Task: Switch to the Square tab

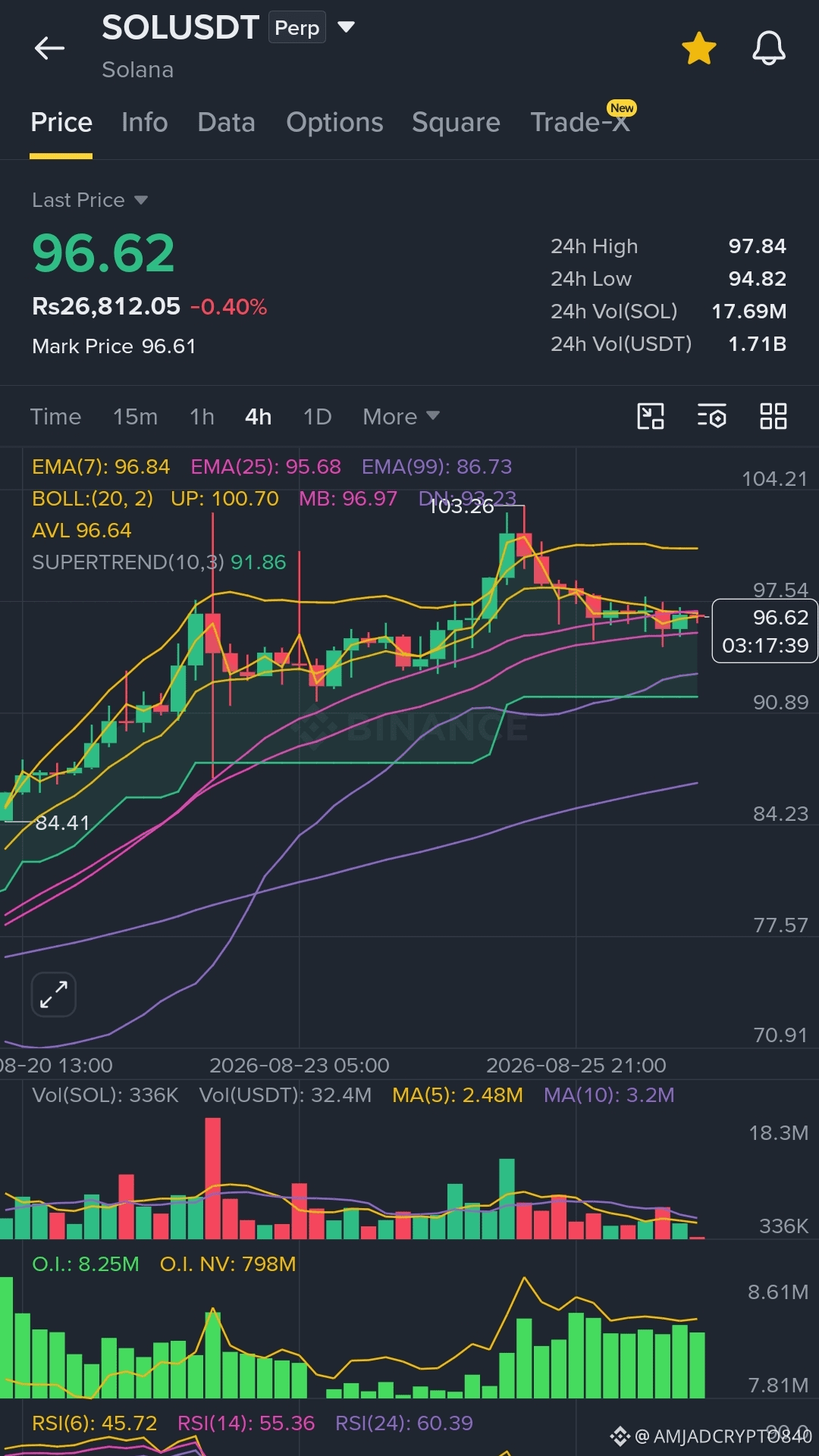Action: click(x=456, y=122)
